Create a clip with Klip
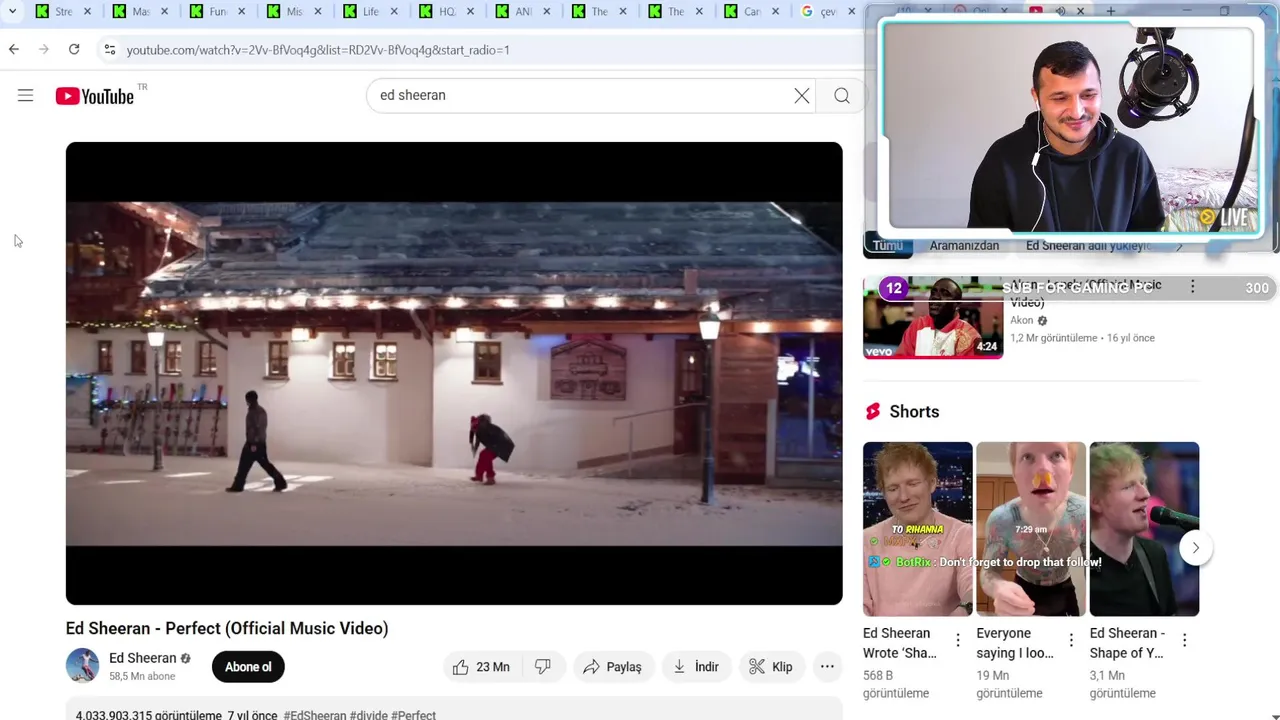The image size is (1280, 720). tap(771, 667)
